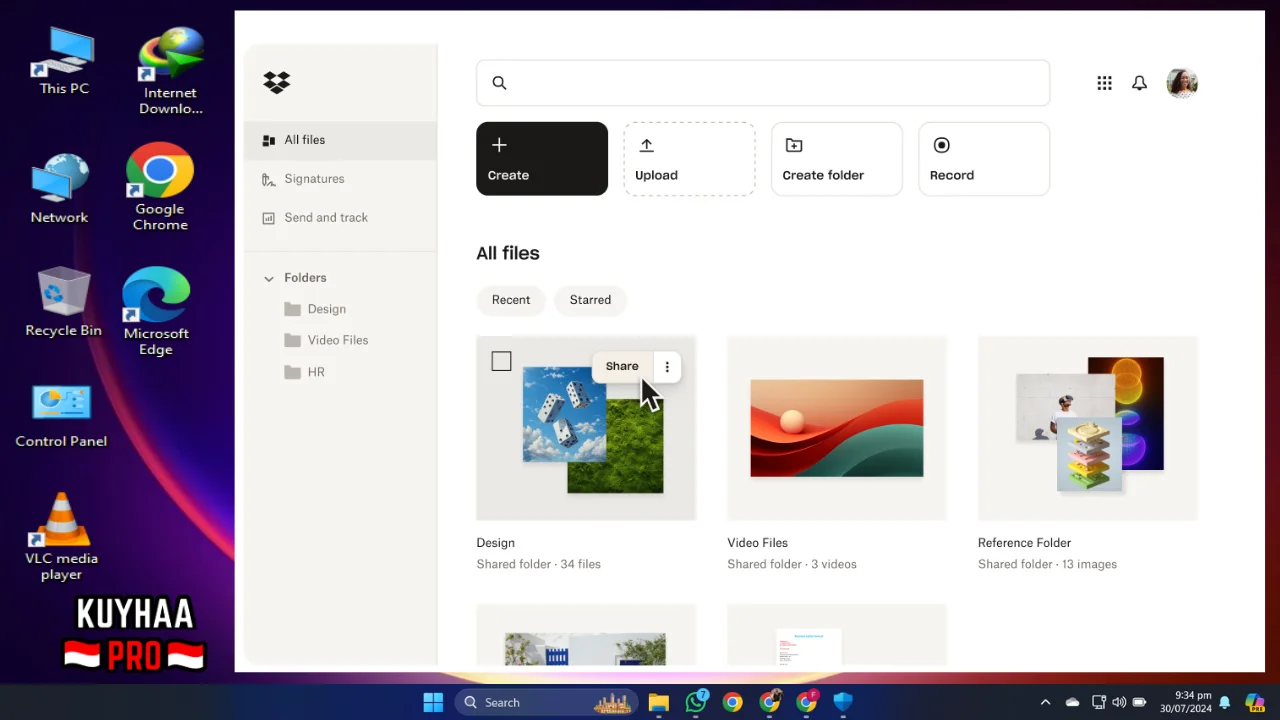Viewport: 1280px width, 720px height.
Task: Open the three-dot menu on Design card
Action: click(667, 367)
